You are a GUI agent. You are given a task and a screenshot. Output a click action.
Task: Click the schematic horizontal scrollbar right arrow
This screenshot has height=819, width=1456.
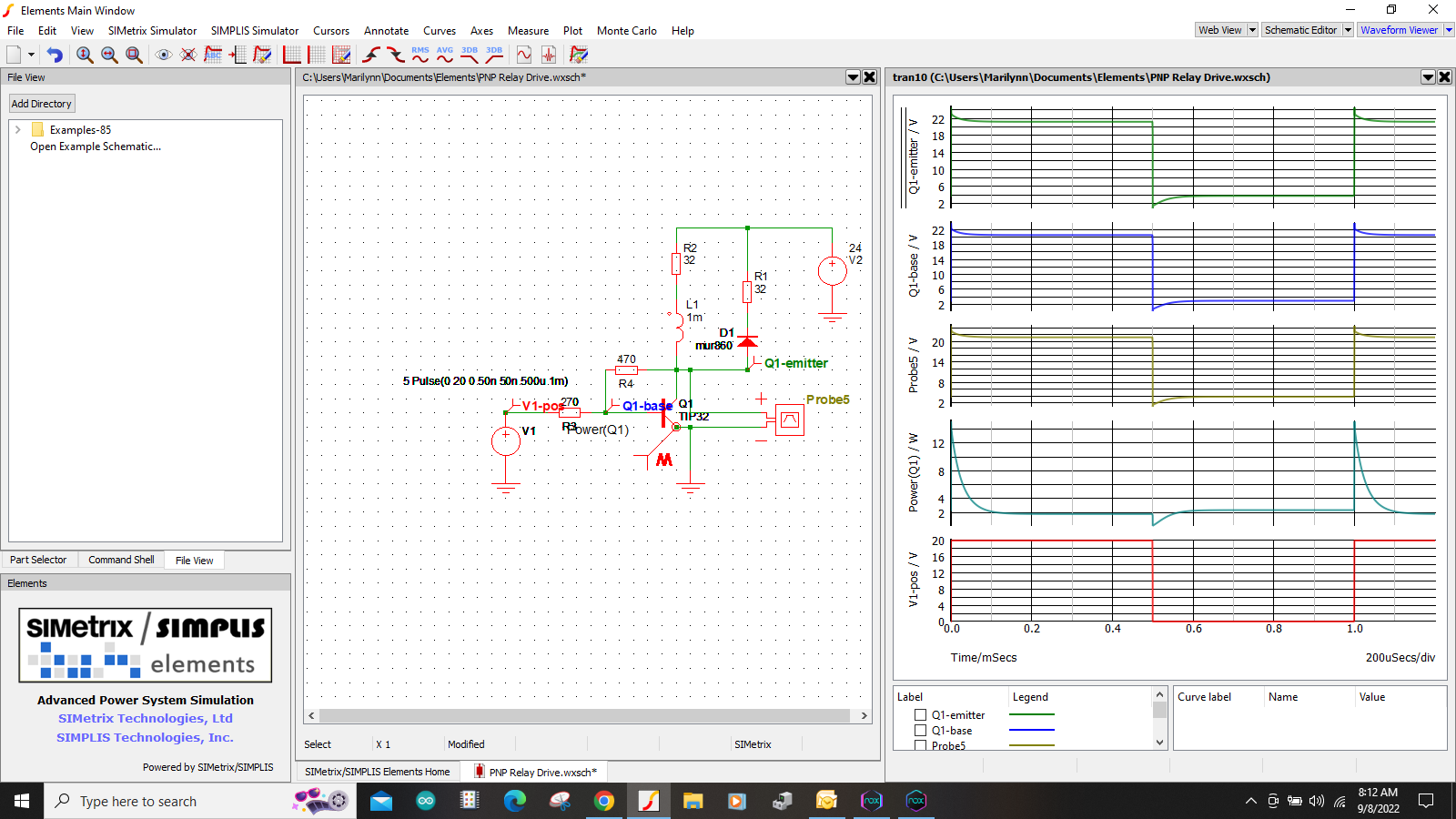click(864, 716)
